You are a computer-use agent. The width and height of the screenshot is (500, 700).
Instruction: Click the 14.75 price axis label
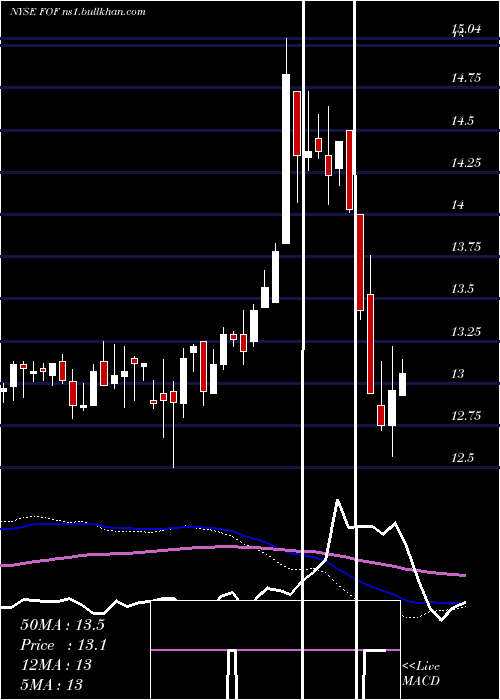(x=466, y=78)
